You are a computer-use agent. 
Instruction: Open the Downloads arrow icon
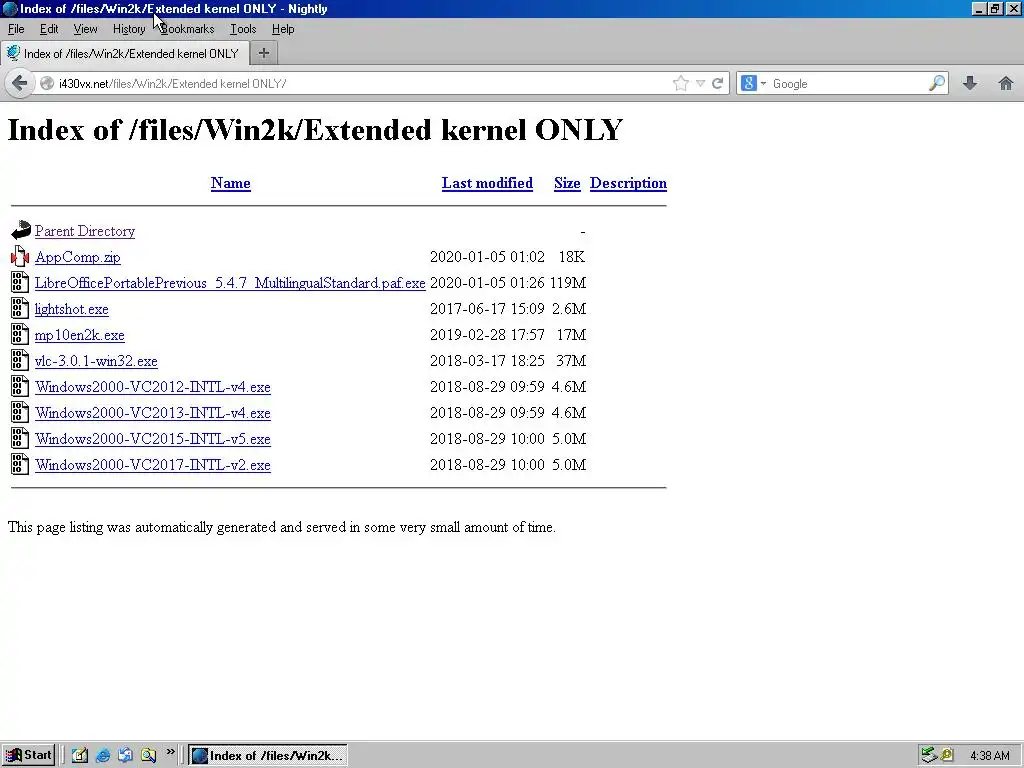click(x=970, y=83)
